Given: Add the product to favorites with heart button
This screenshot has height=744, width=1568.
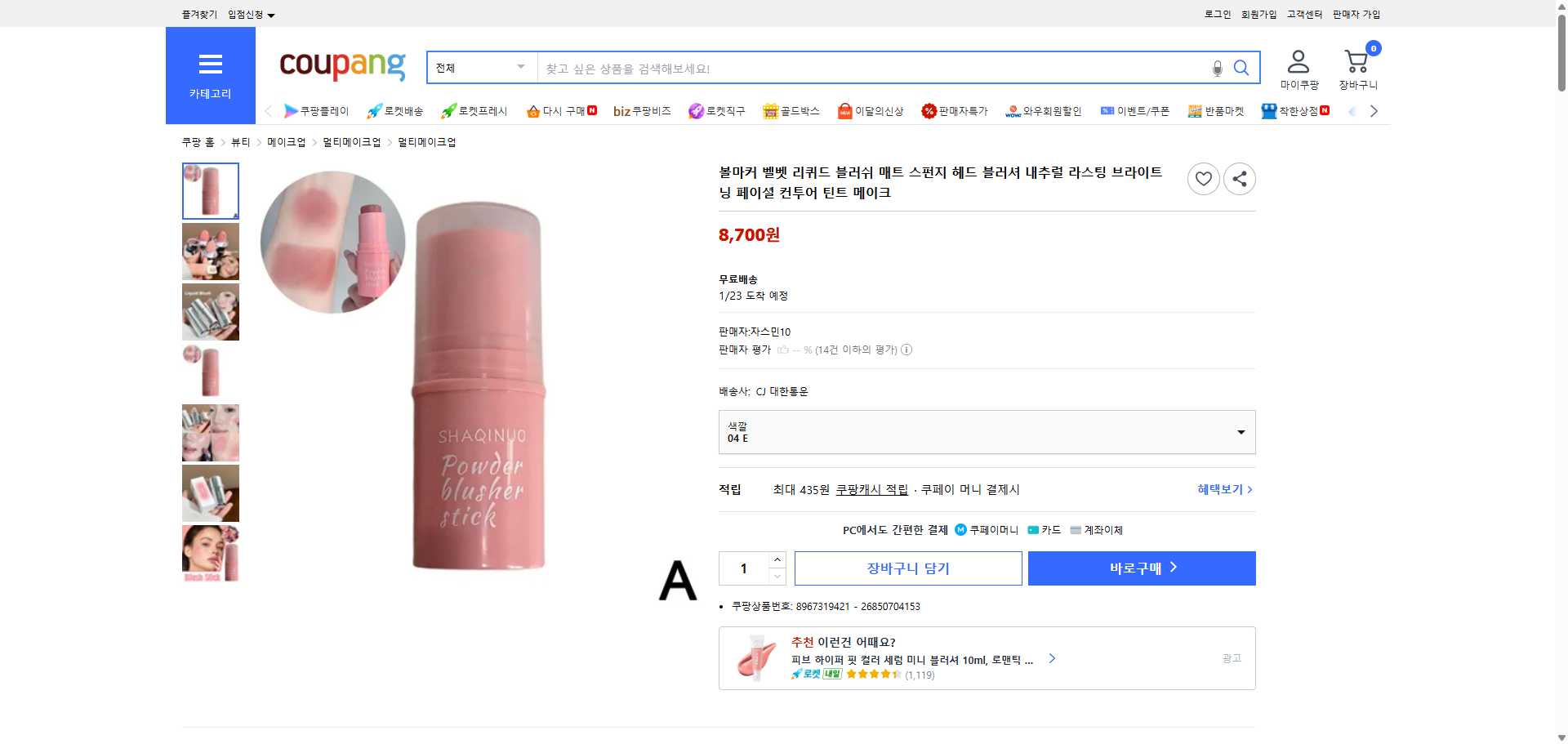Looking at the screenshot, I should (x=1203, y=178).
